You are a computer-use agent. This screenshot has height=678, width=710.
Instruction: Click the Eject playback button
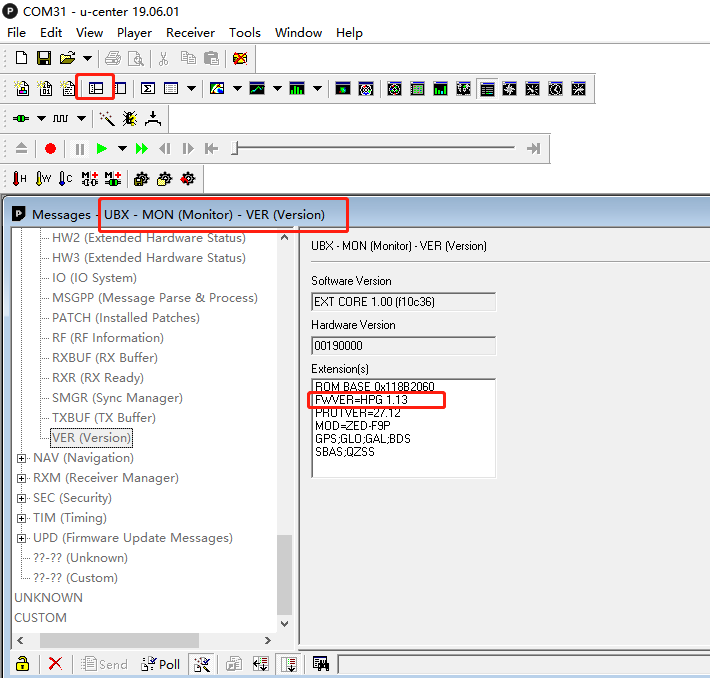click(x=21, y=149)
